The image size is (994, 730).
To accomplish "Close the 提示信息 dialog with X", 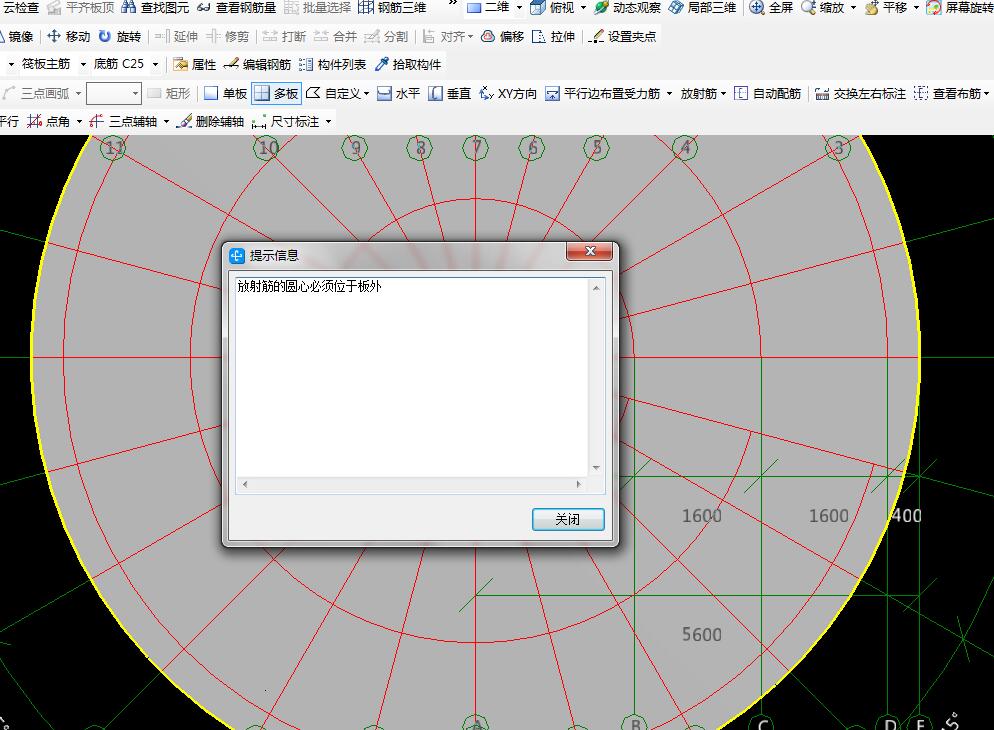I will 590,252.
